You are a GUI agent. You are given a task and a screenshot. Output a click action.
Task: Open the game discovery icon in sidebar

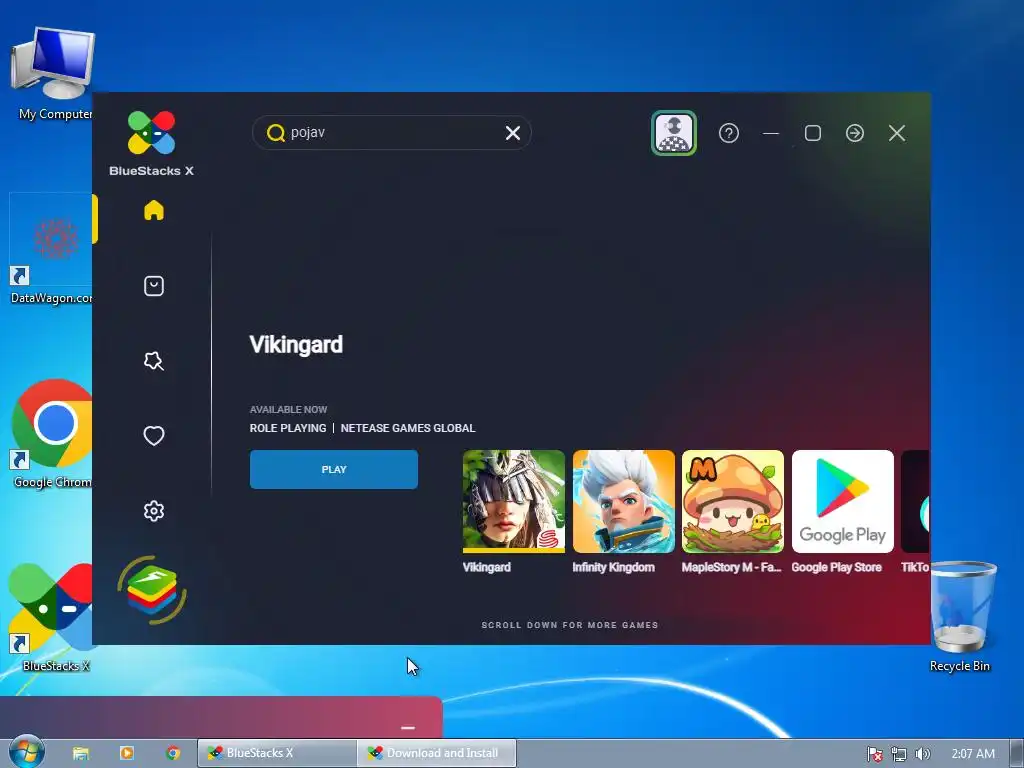pos(153,361)
